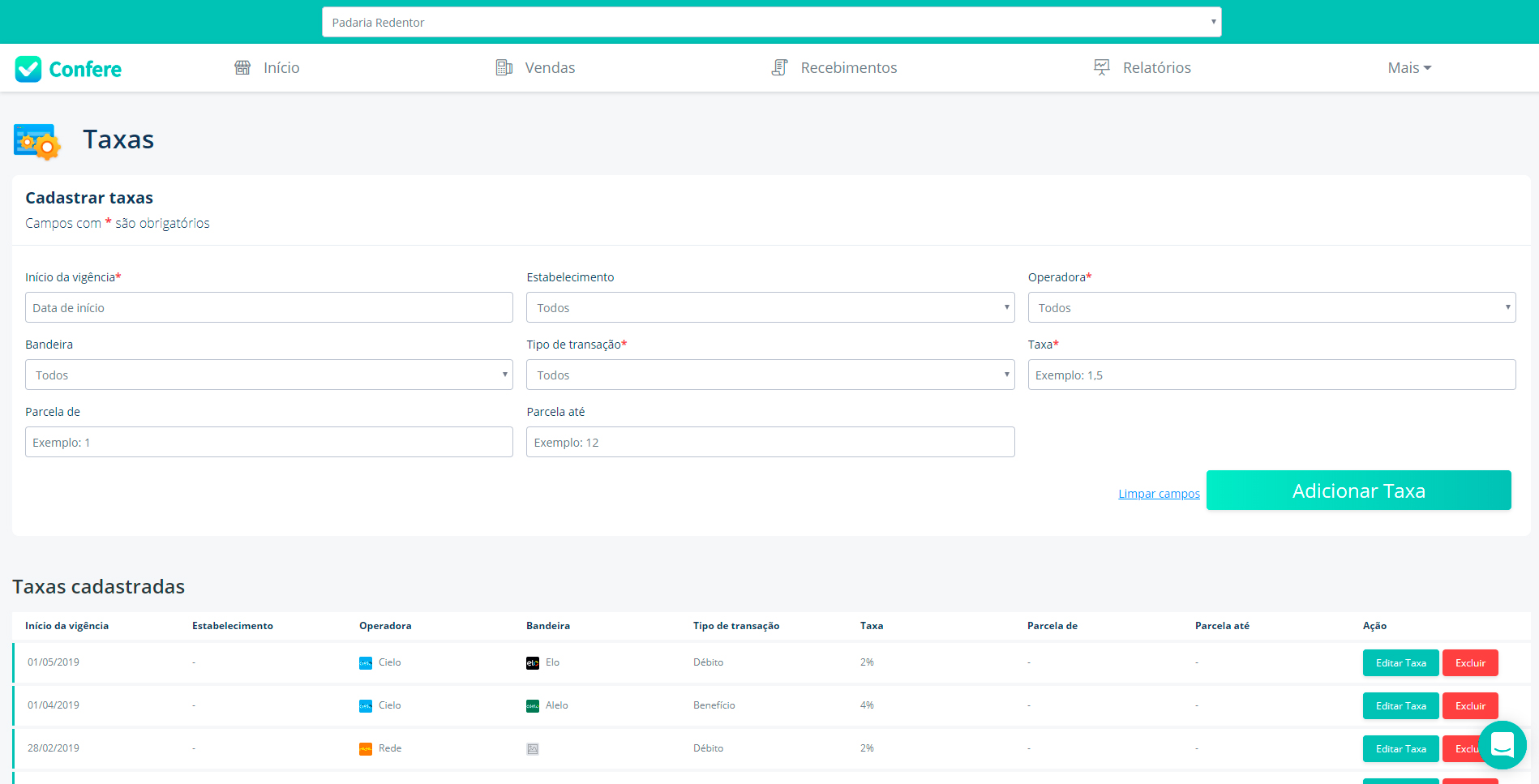The width and height of the screenshot is (1539, 784).
Task: Open the Padaria Redentor company dropdown
Action: coord(771,22)
